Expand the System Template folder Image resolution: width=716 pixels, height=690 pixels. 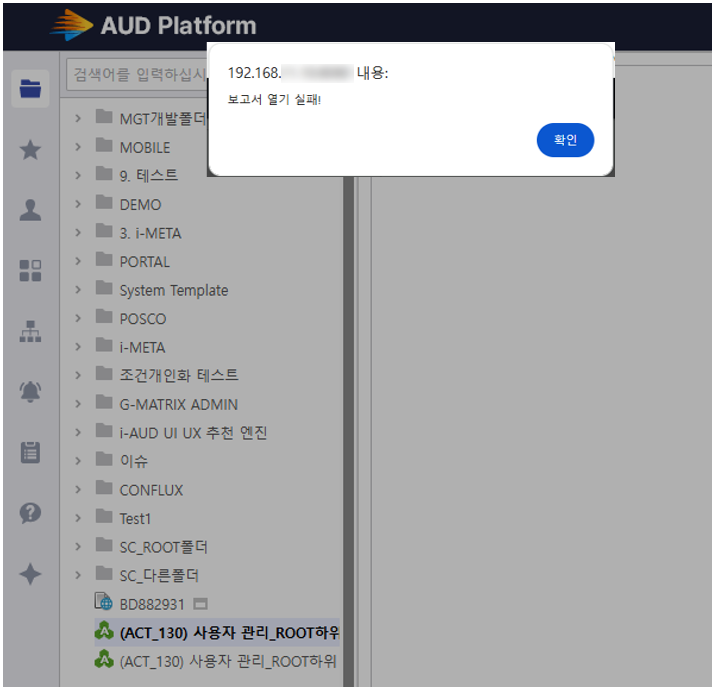coord(78,290)
